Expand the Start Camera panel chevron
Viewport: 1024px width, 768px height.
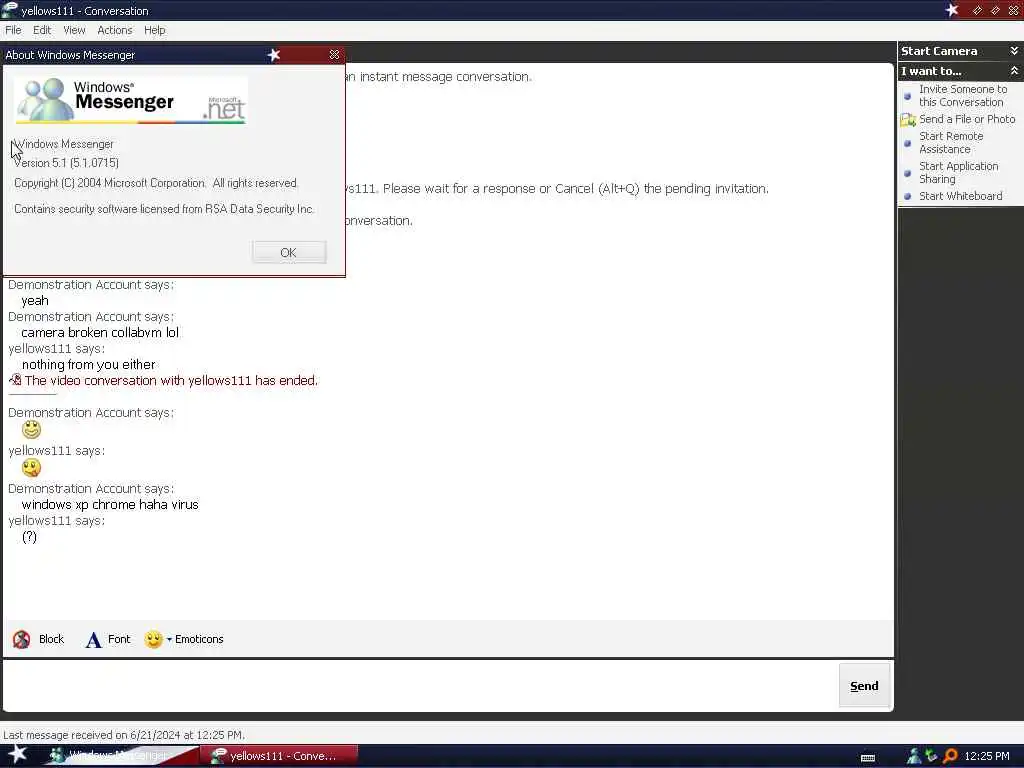[x=1014, y=50]
